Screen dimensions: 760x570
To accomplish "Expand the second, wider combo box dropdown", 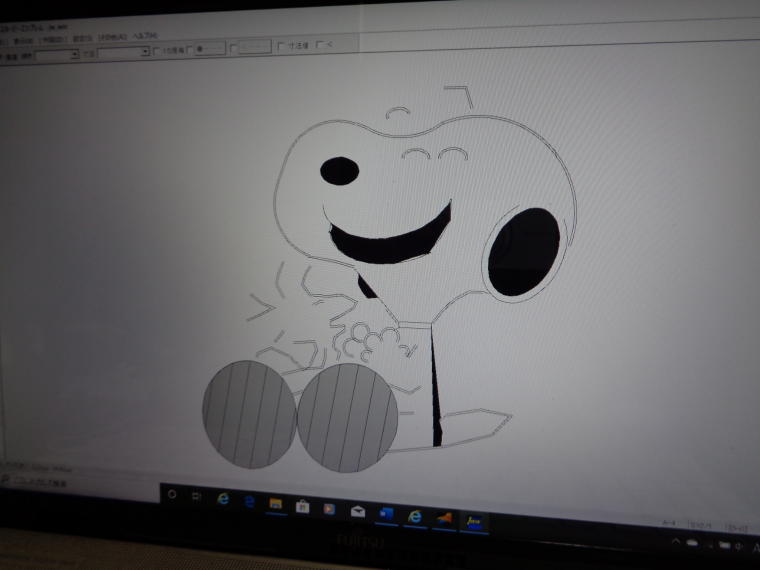I will 144,51.
